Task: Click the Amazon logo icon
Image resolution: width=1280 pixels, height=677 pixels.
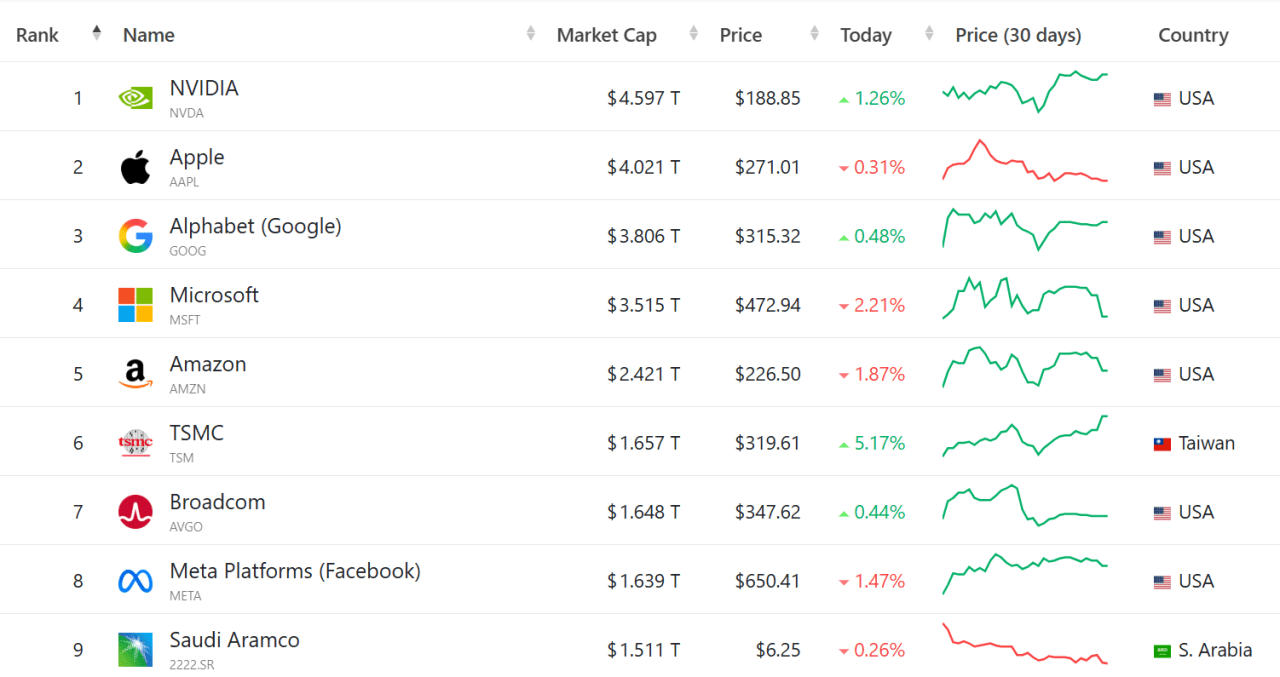Action: pyautogui.click(x=136, y=374)
